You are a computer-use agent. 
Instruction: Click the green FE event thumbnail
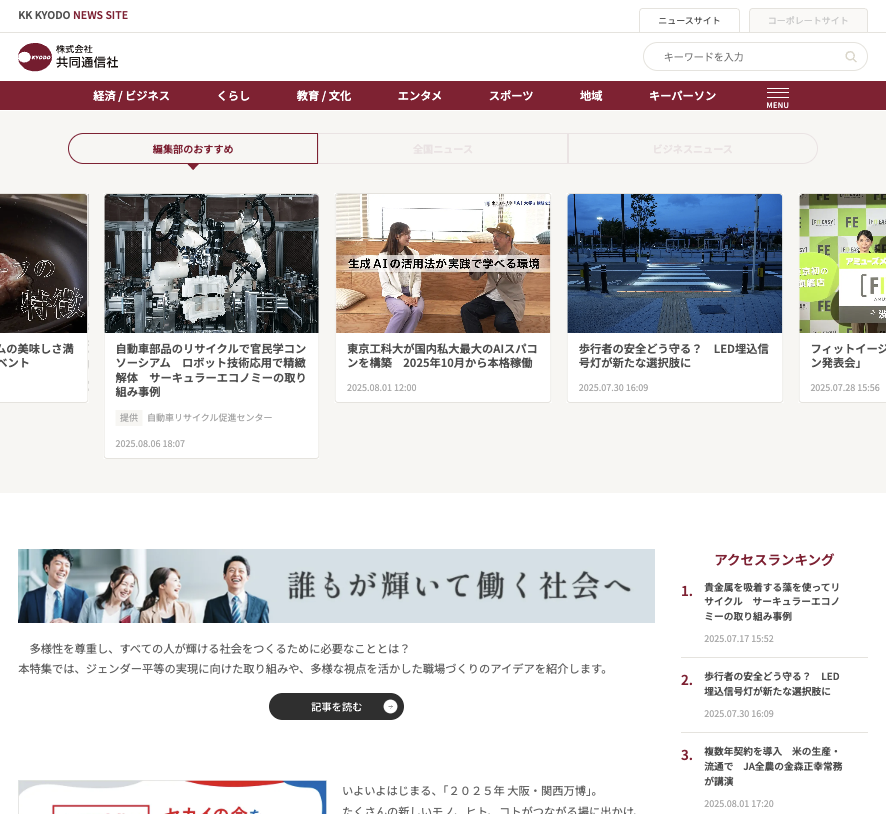842,263
